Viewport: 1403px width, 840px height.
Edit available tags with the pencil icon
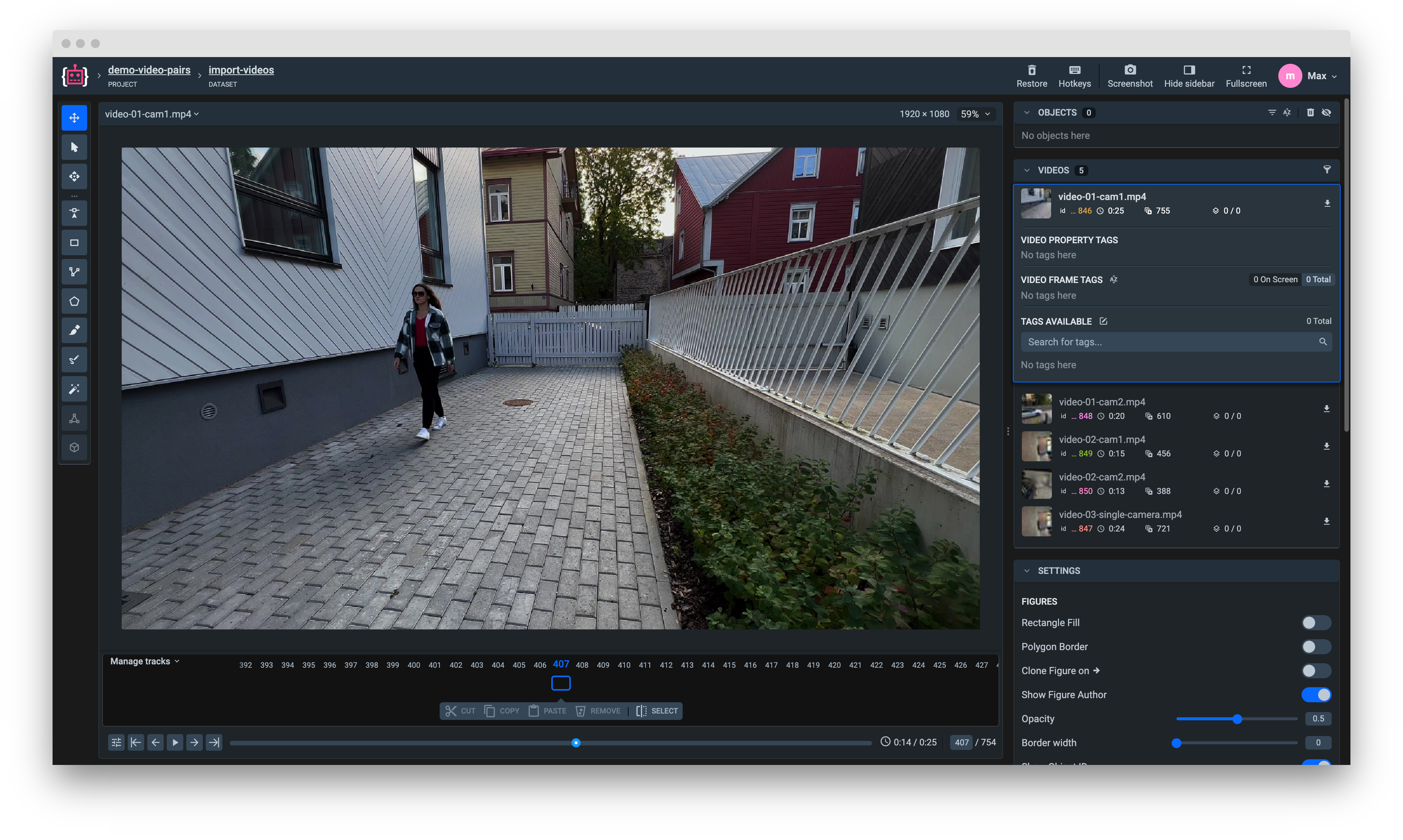(1103, 321)
